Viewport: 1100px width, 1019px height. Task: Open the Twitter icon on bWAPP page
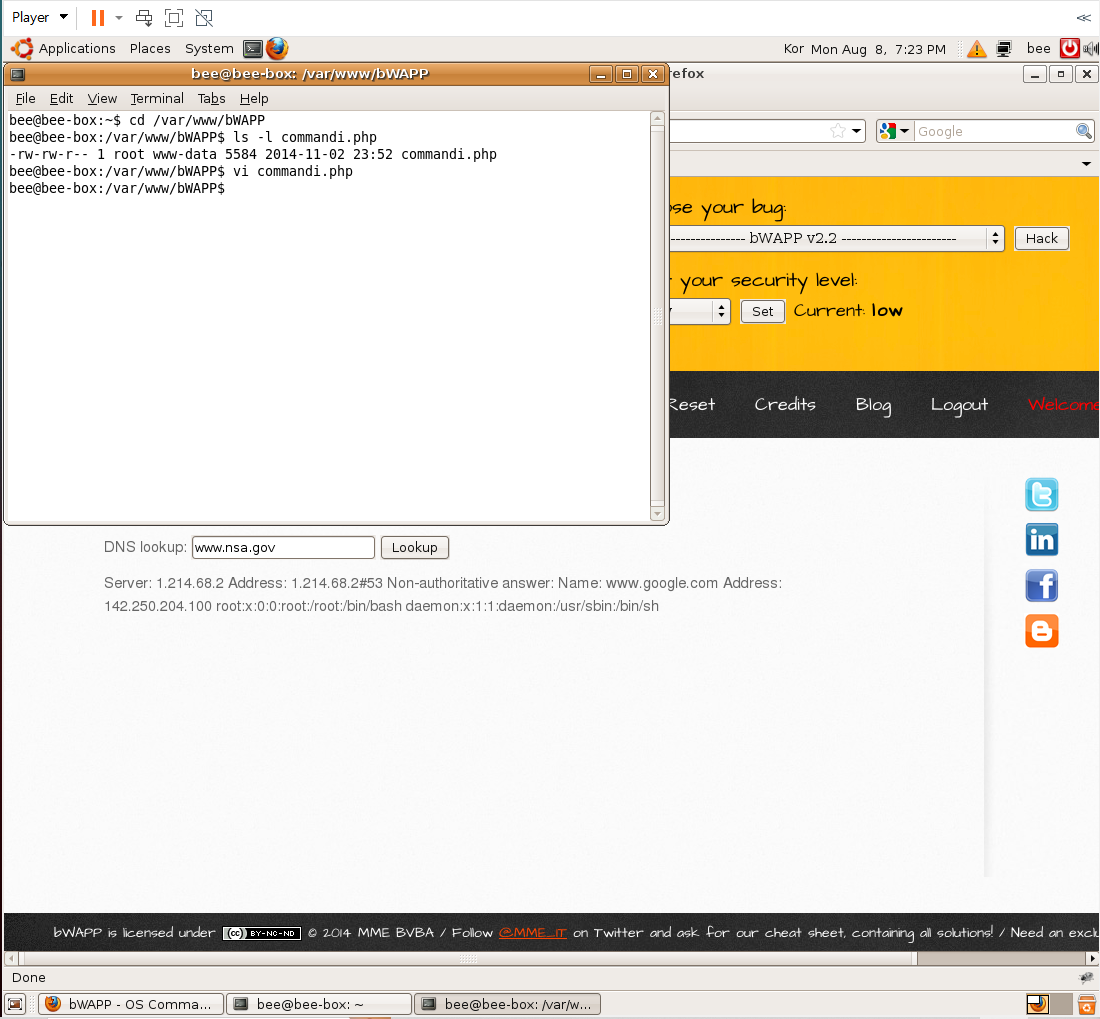(x=1042, y=494)
